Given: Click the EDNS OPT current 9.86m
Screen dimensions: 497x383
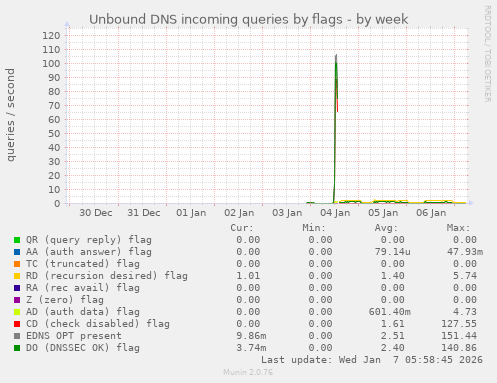Looking at the screenshot, I should point(251,336).
